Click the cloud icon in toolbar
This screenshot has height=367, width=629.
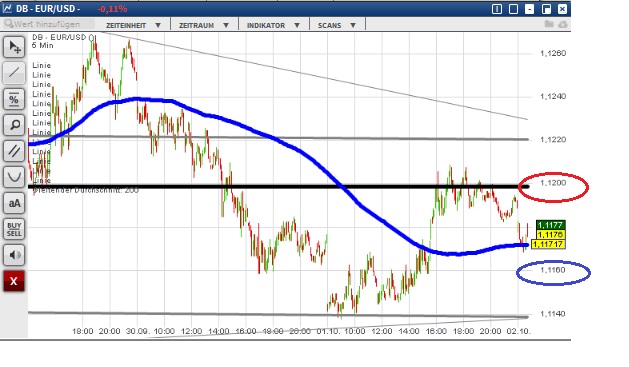pyautogui.click(x=563, y=24)
